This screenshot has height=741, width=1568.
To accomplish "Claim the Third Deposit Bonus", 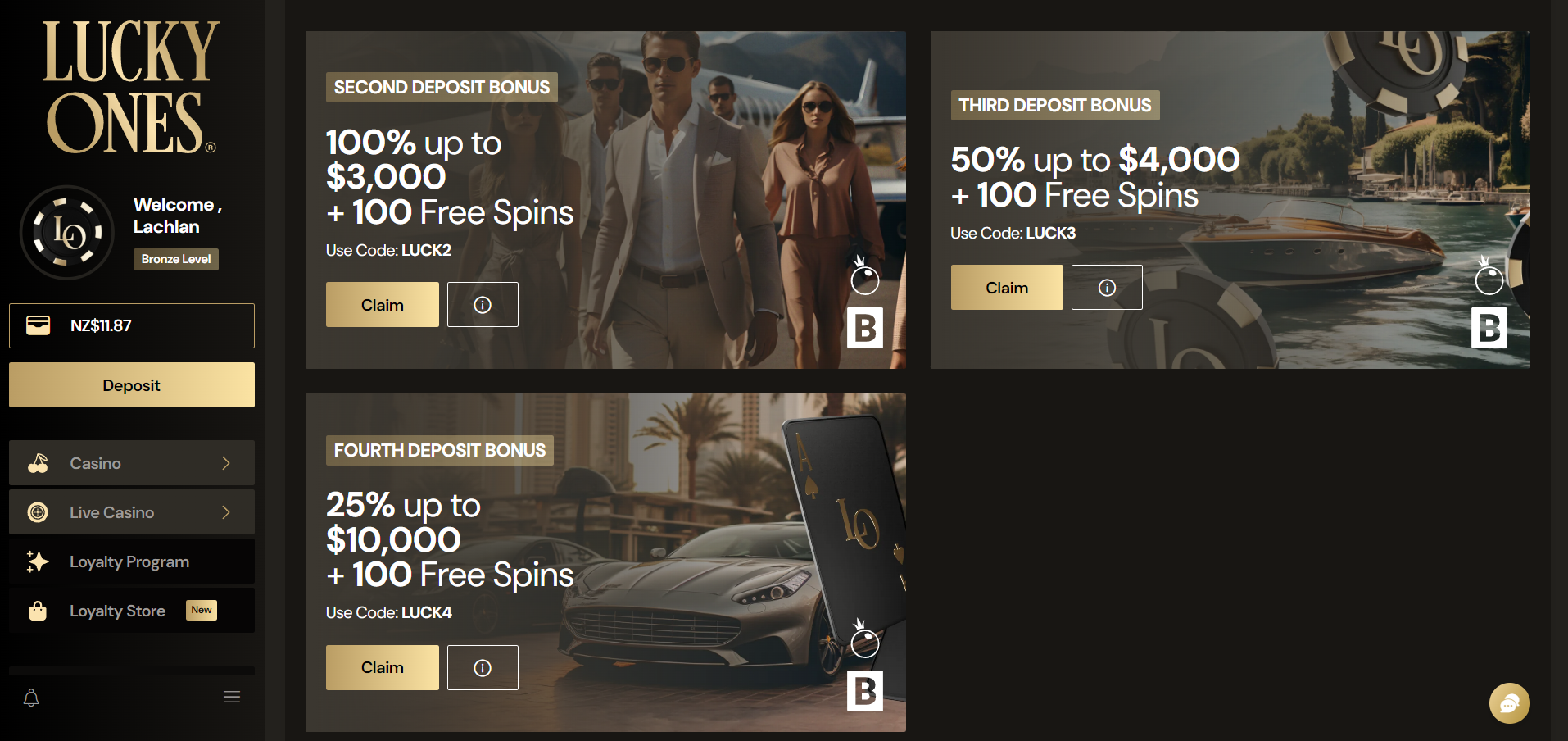I will [1007, 288].
